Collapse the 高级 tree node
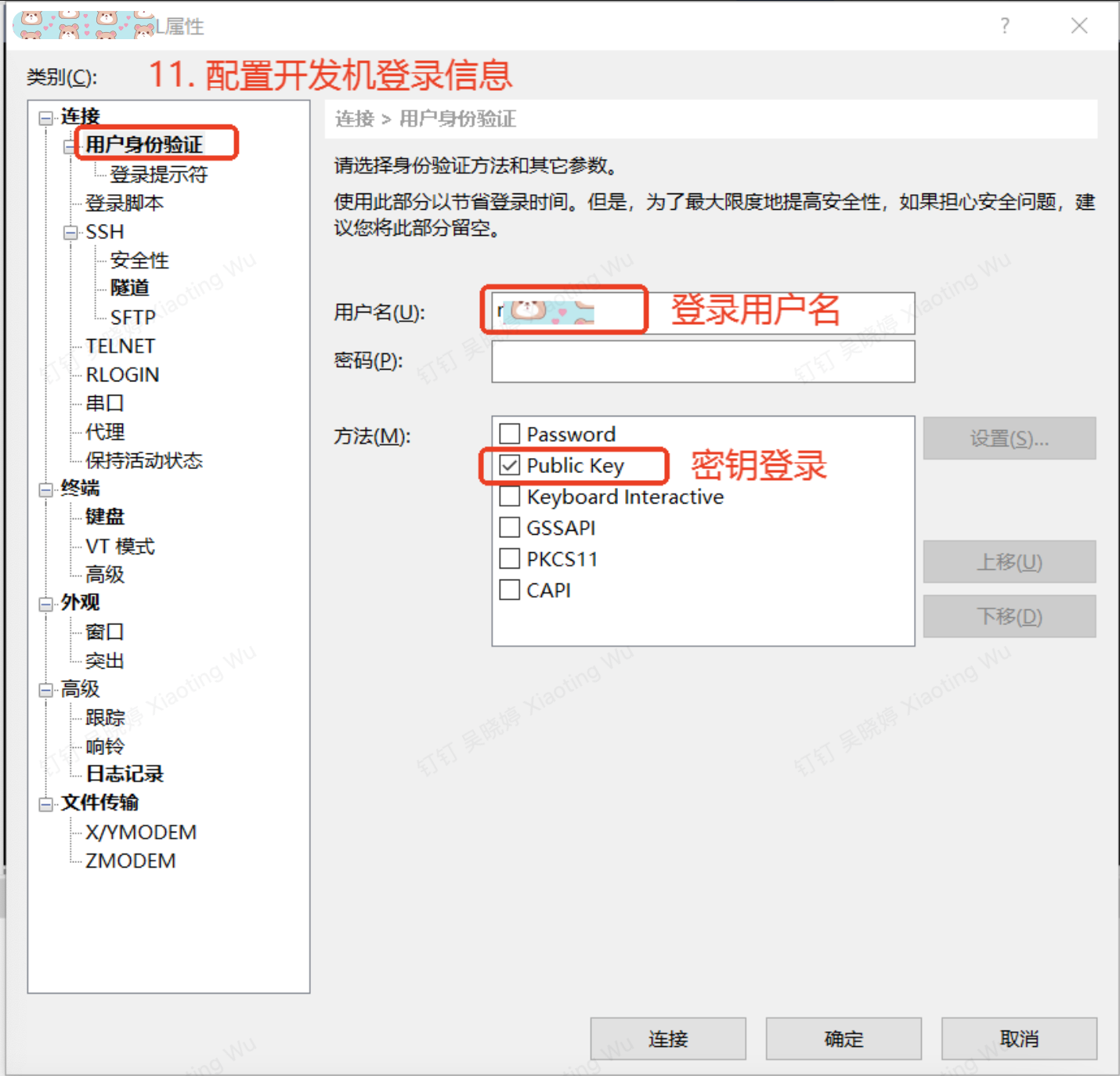The image size is (1120, 1076). [x=46, y=690]
